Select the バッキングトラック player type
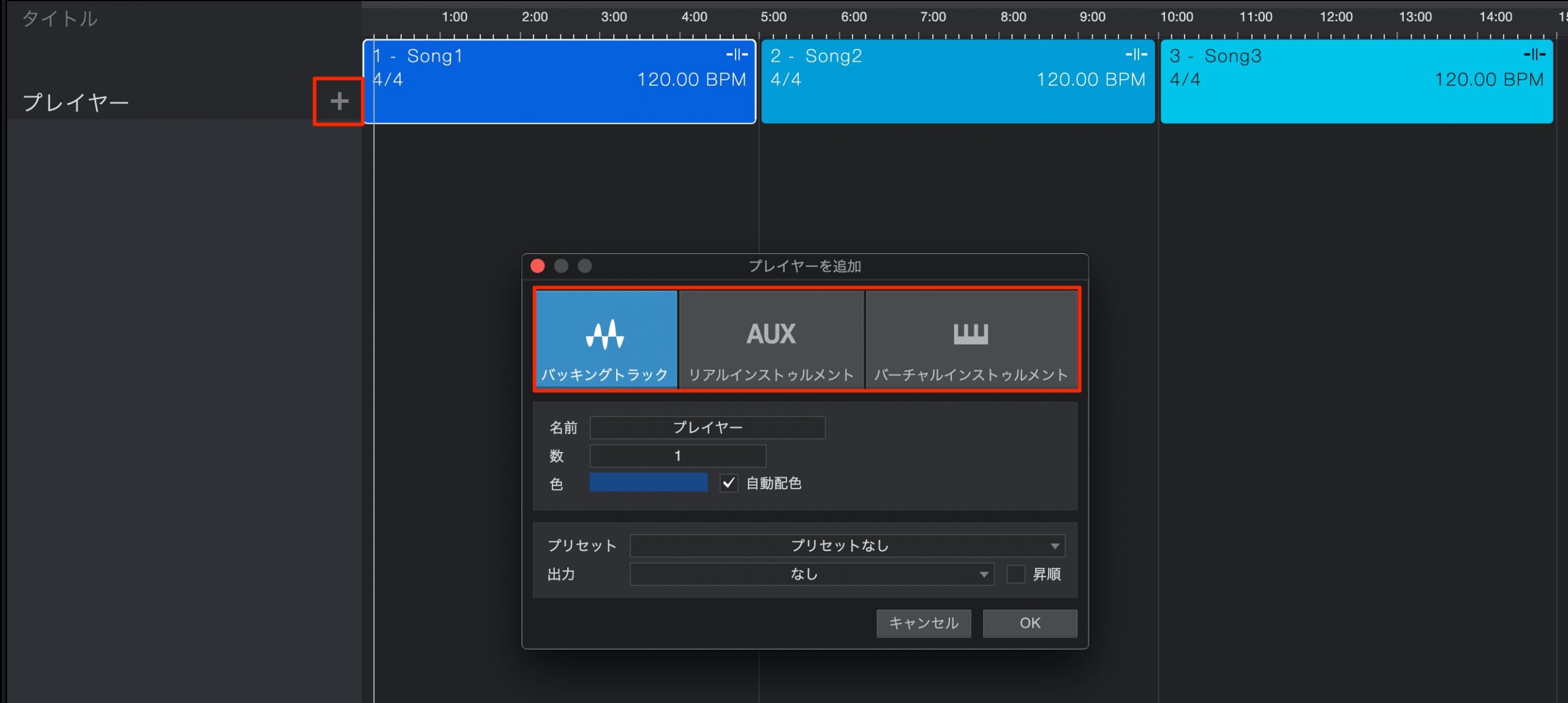This screenshot has height=703, width=1568. (x=606, y=339)
